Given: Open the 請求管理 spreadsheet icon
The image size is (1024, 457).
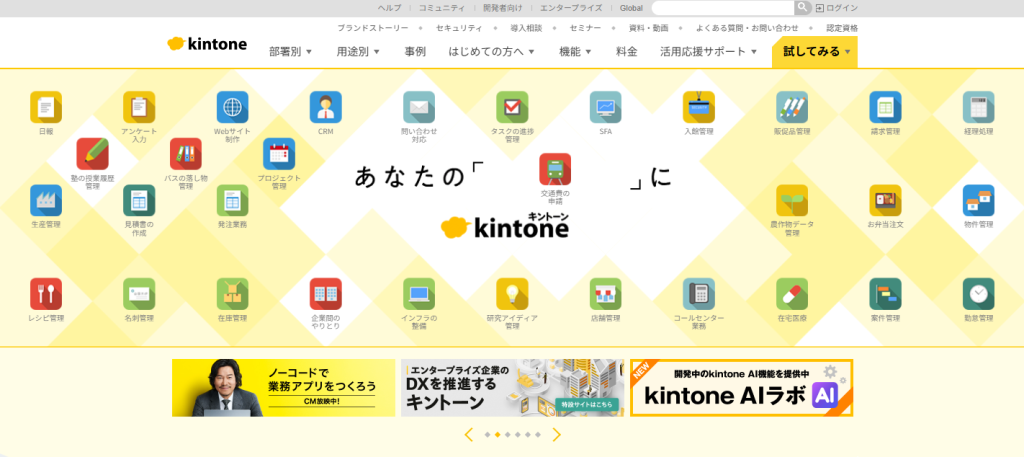Looking at the screenshot, I should click(x=886, y=107).
